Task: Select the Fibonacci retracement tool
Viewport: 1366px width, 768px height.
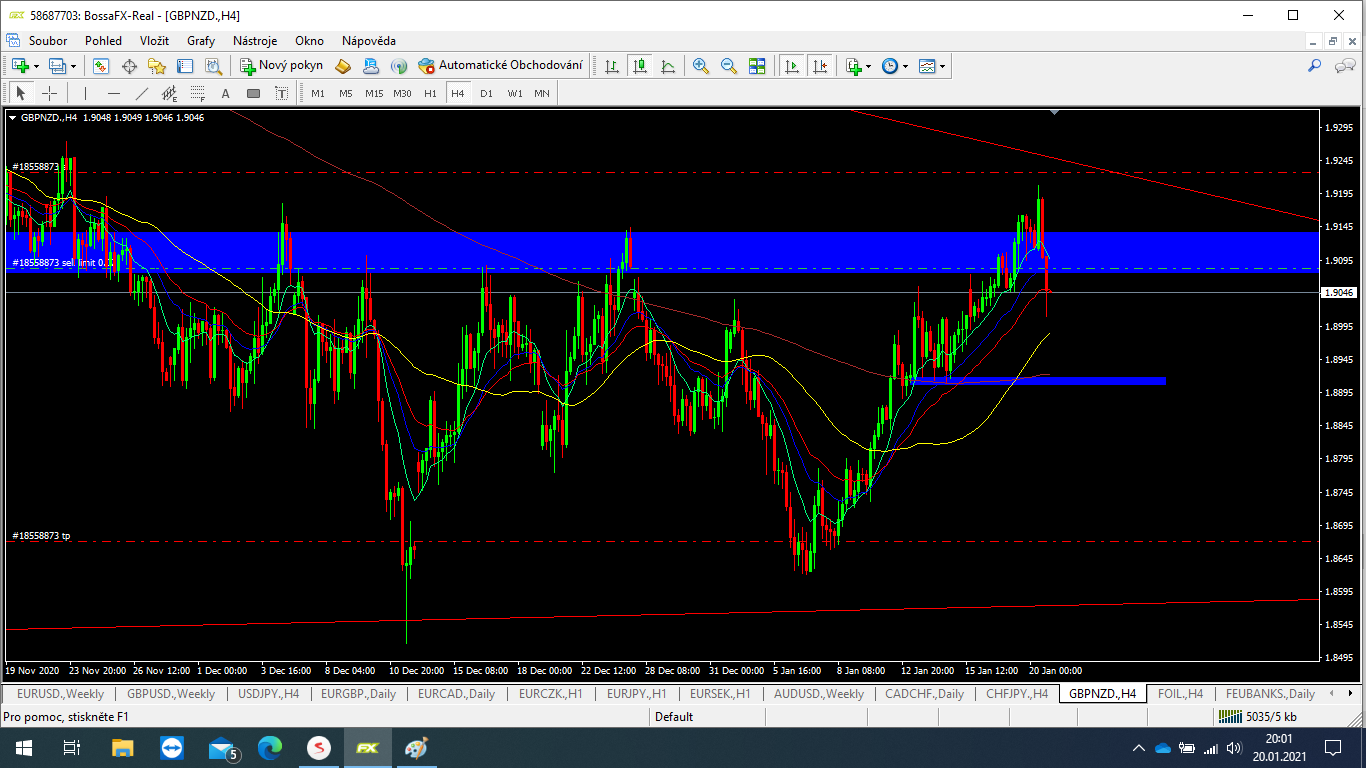Action: (198, 93)
